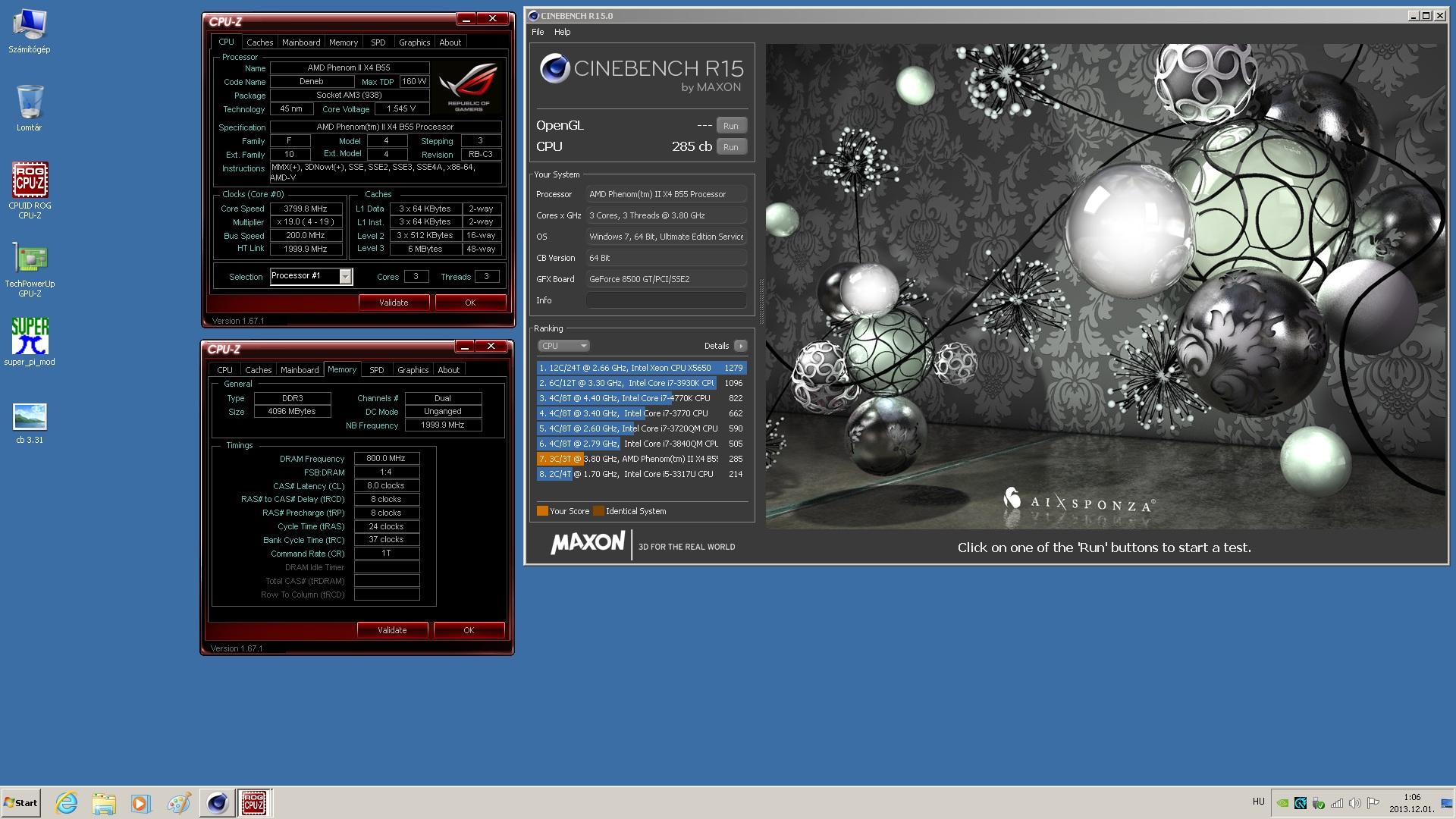1456x819 pixels.
Task: Switch to Memory tab in top CPU-Z
Action: pyautogui.click(x=344, y=42)
